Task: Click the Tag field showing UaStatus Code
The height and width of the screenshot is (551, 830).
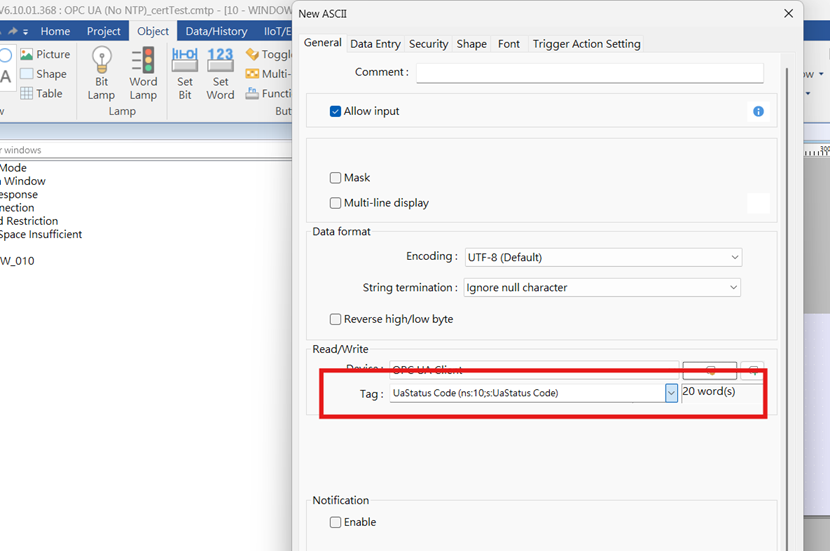Action: tap(528, 393)
